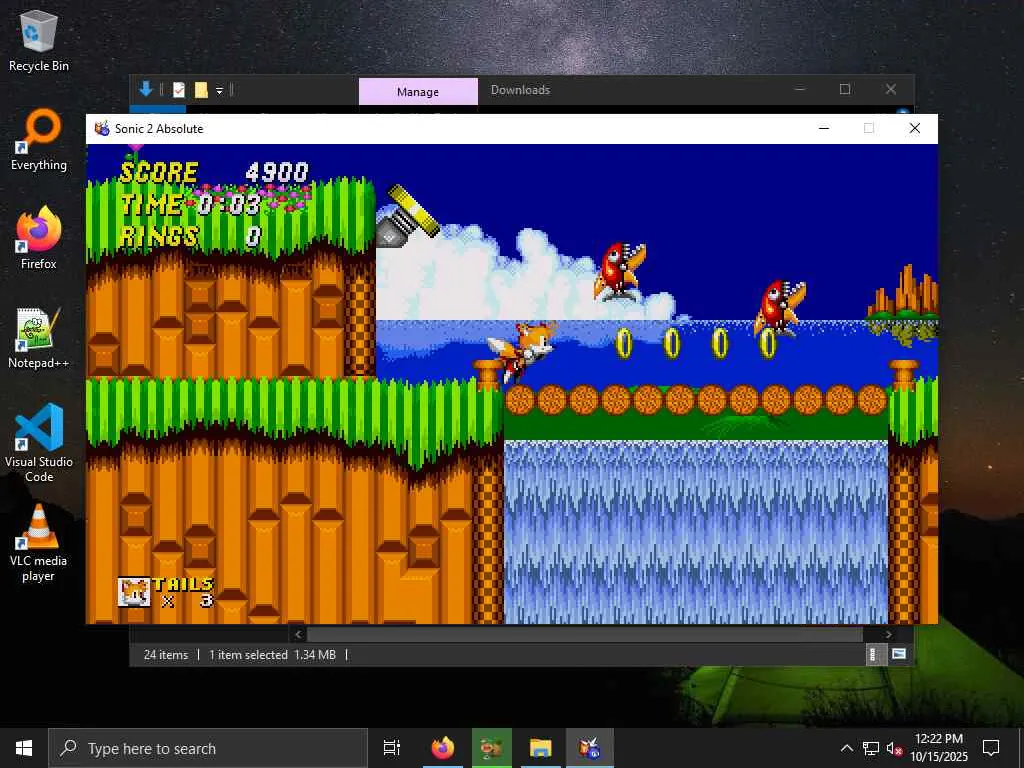Click the SCORE 4900 readout in the game
The height and width of the screenshot is (768, 1024).
coord(214,172)
